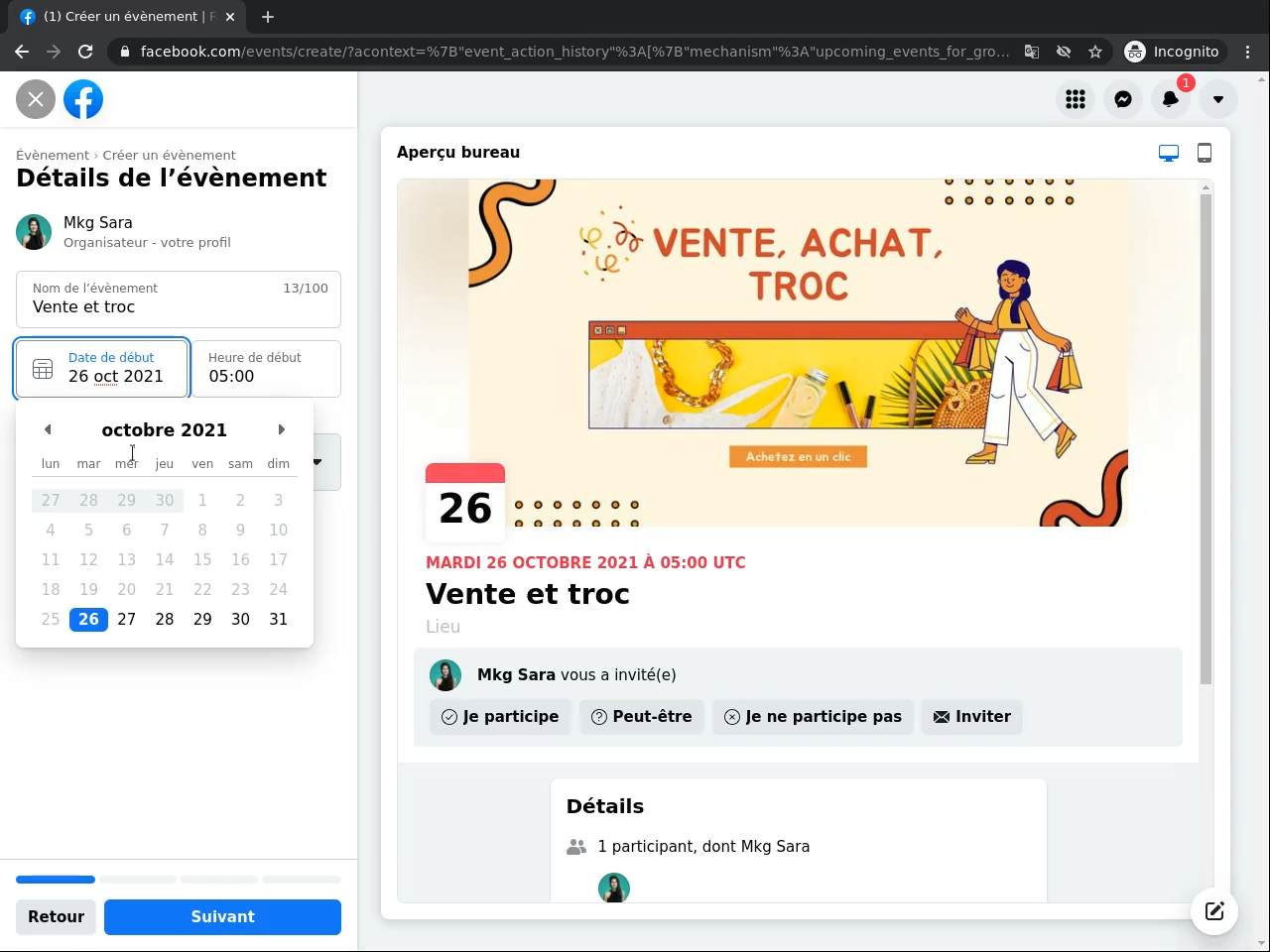Click the first step progress bar segment
The image size is (1270, 952).
coord(56,880)
